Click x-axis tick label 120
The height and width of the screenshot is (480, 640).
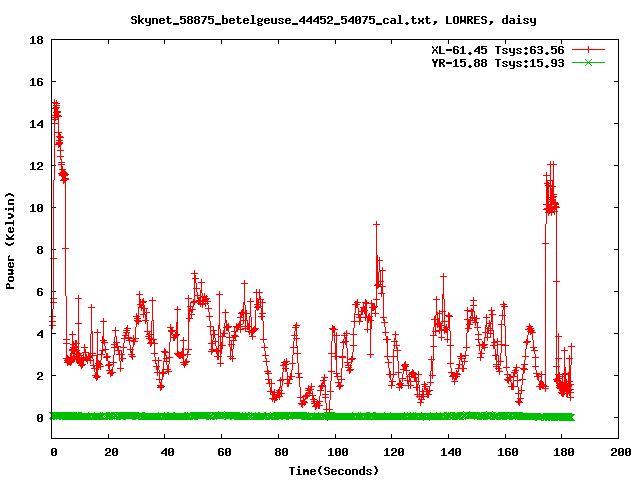(394, 452)
